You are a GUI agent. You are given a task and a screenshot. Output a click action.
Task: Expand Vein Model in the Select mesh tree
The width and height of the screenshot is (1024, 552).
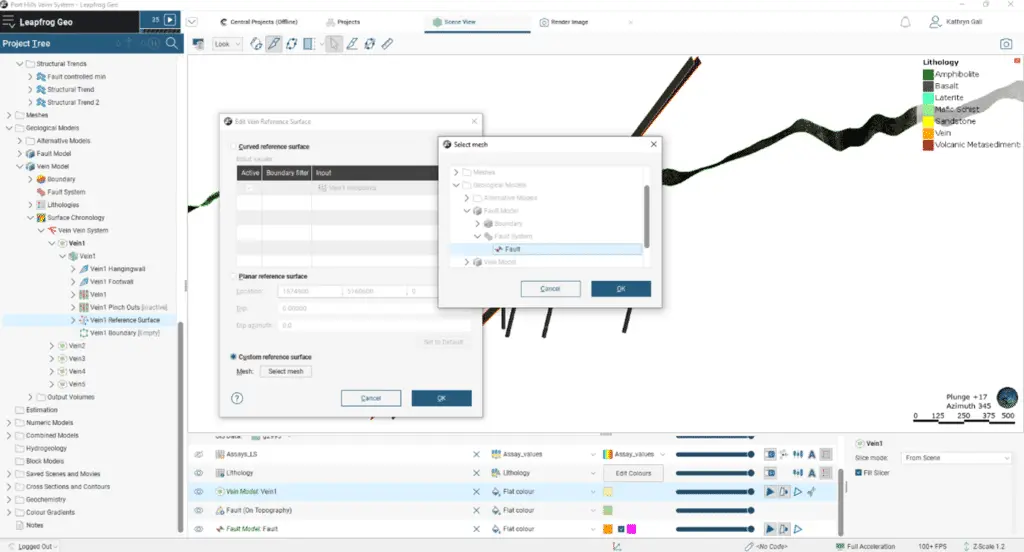tap(466, 262)
